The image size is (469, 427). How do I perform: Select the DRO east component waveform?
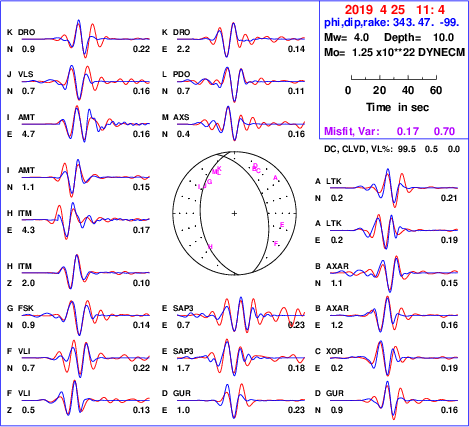[241, 39]
